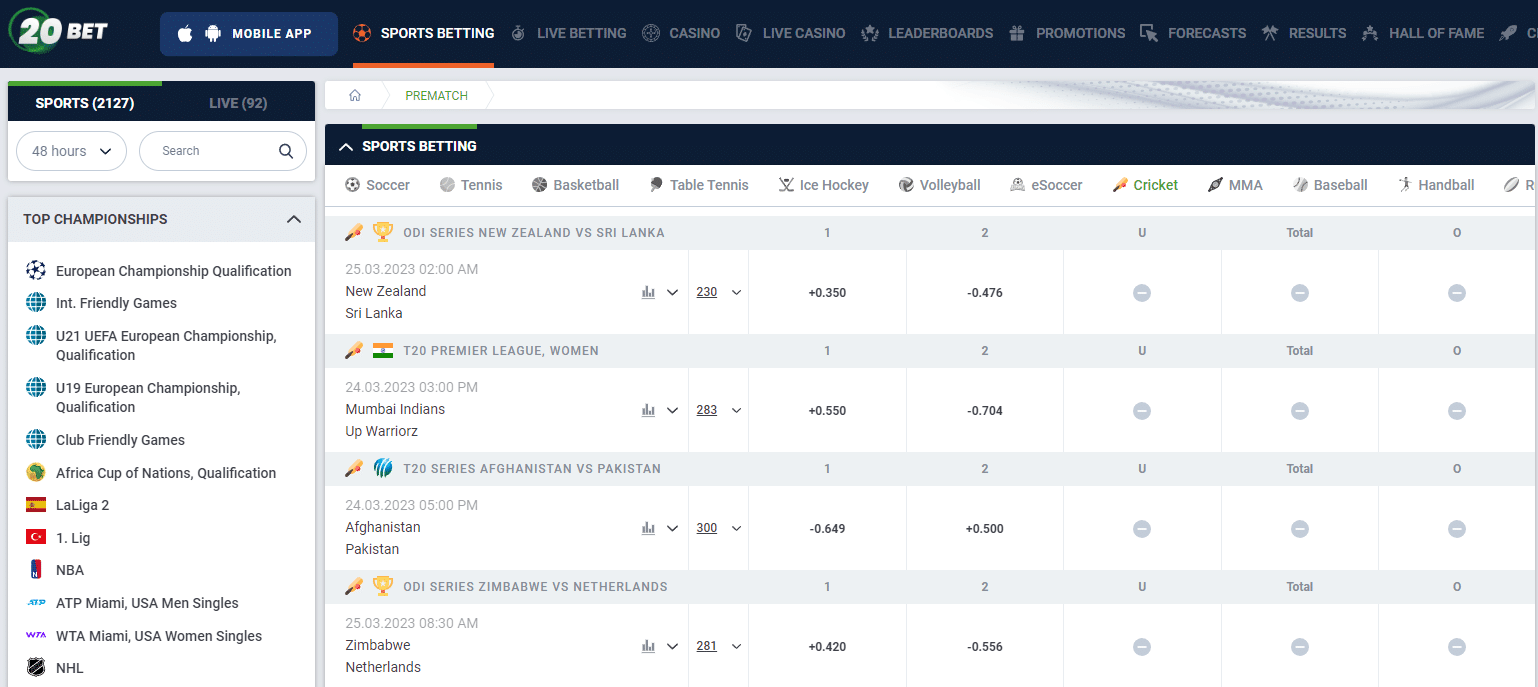The width and height of the screenshot is (1538, 687).
Task: Open the Ice Hockey sport category
Action: 823,185
